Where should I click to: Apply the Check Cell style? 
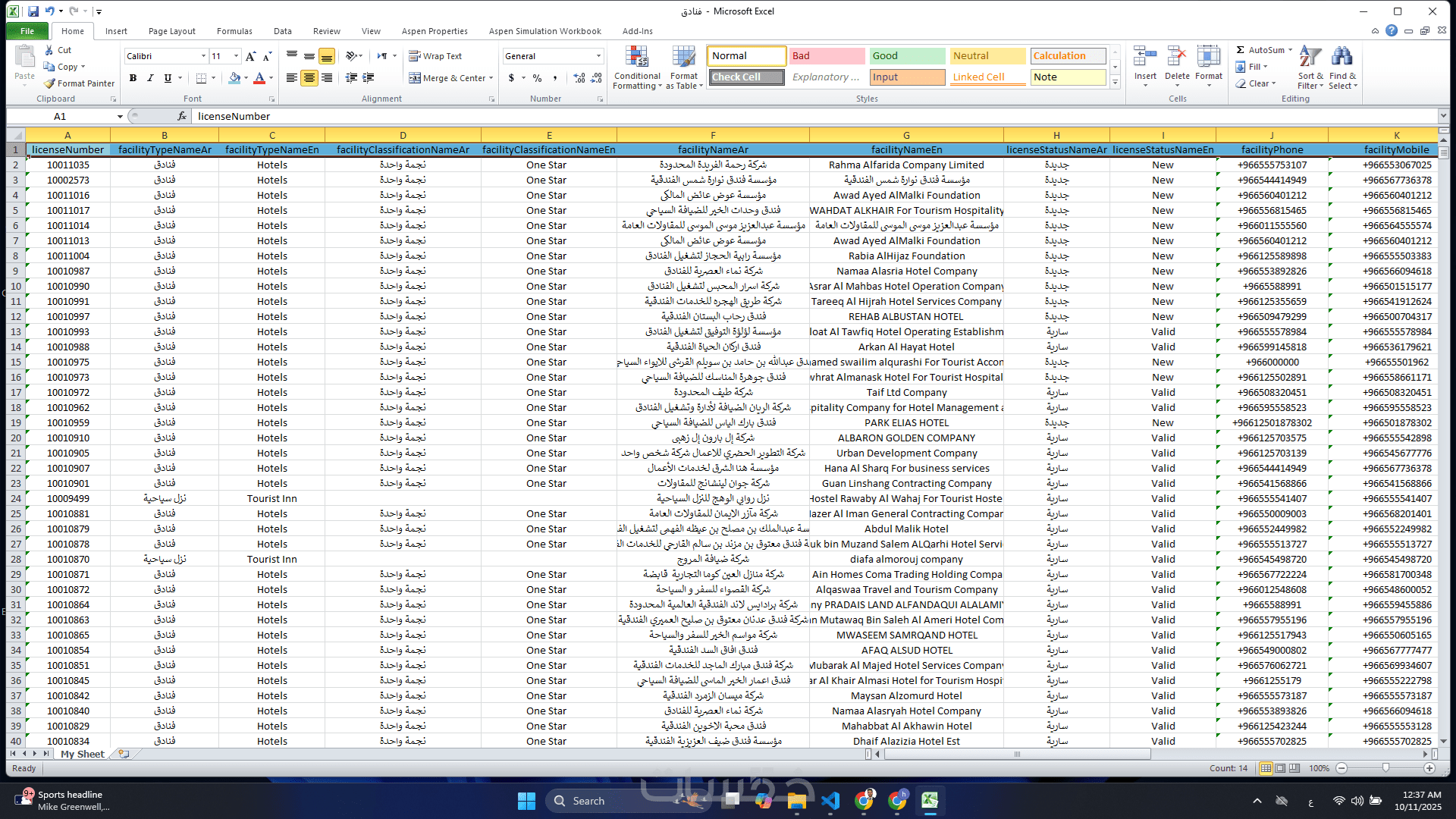(x=747, y=77)
